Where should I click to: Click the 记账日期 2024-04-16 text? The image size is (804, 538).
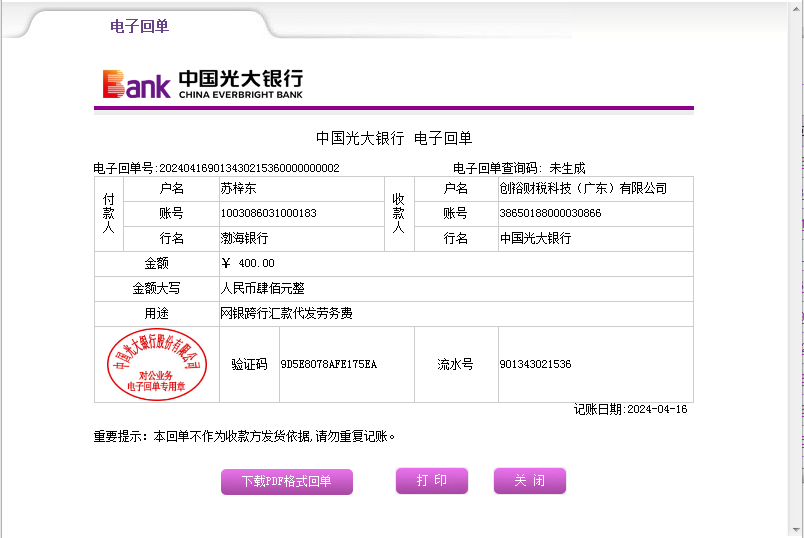coord(630,409)
